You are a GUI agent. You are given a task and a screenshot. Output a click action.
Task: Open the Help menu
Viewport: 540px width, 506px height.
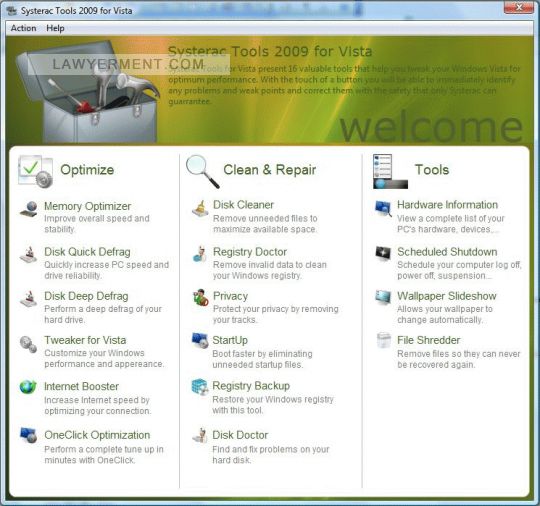tap(55, 28)
